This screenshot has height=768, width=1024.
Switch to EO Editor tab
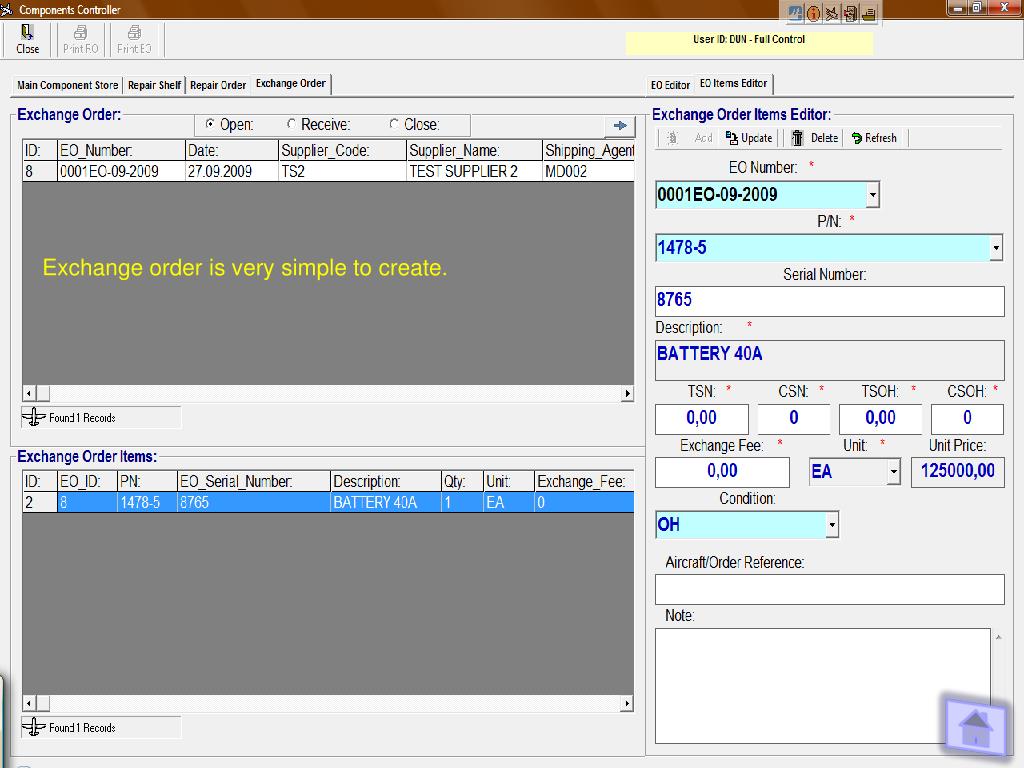click(x=670, y=85)
